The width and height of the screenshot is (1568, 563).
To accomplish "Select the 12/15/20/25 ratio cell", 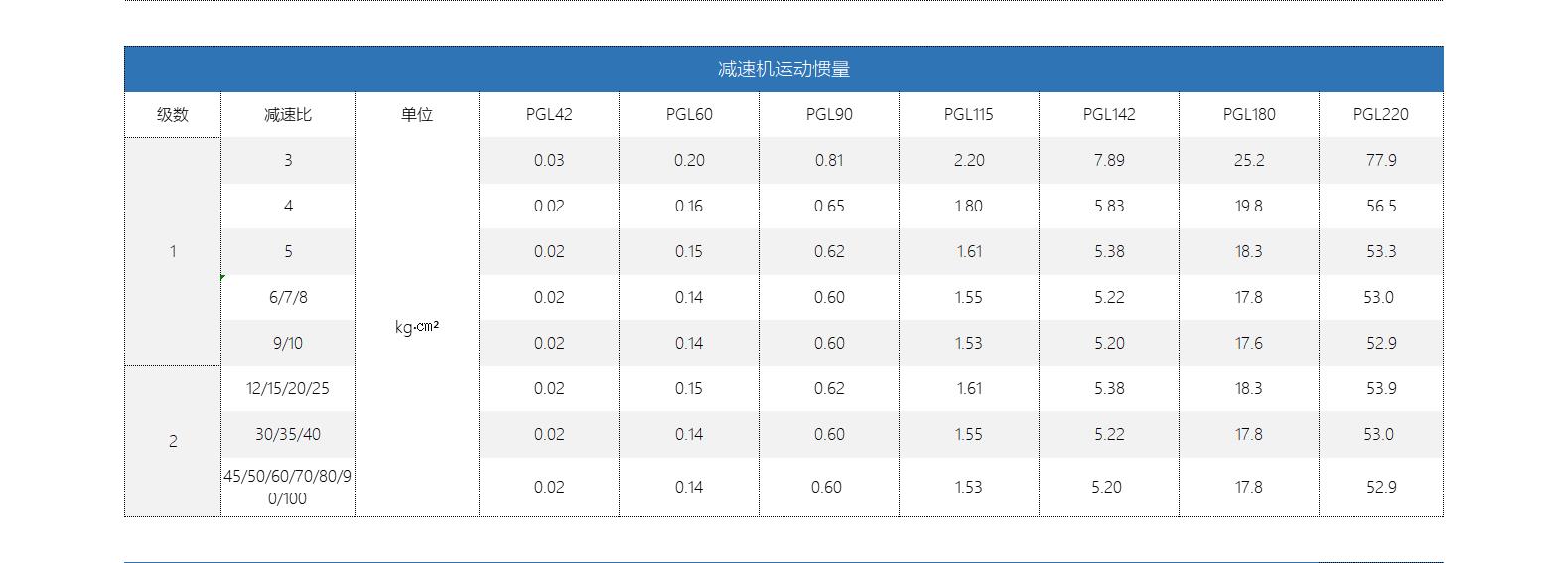I will pos(288,388).
